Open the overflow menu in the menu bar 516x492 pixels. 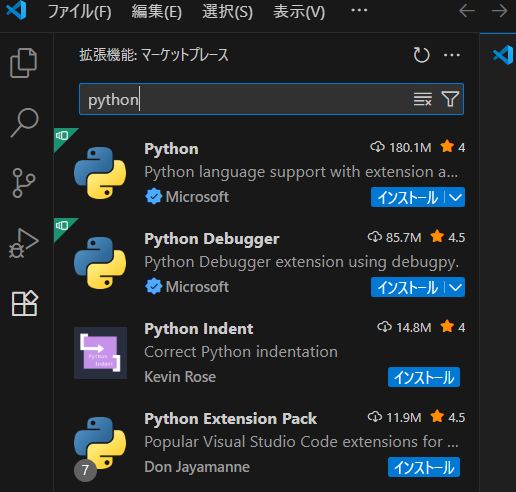tap(359, 10)
